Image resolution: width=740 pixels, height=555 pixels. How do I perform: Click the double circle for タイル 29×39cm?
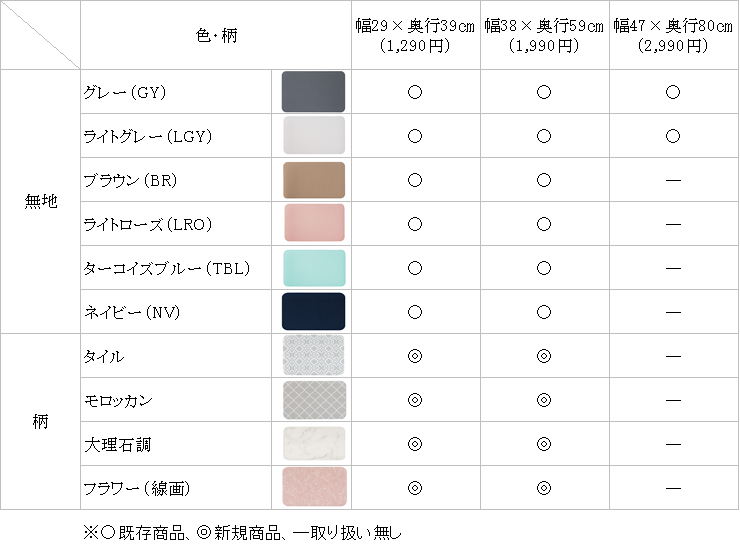pos(415,356)
